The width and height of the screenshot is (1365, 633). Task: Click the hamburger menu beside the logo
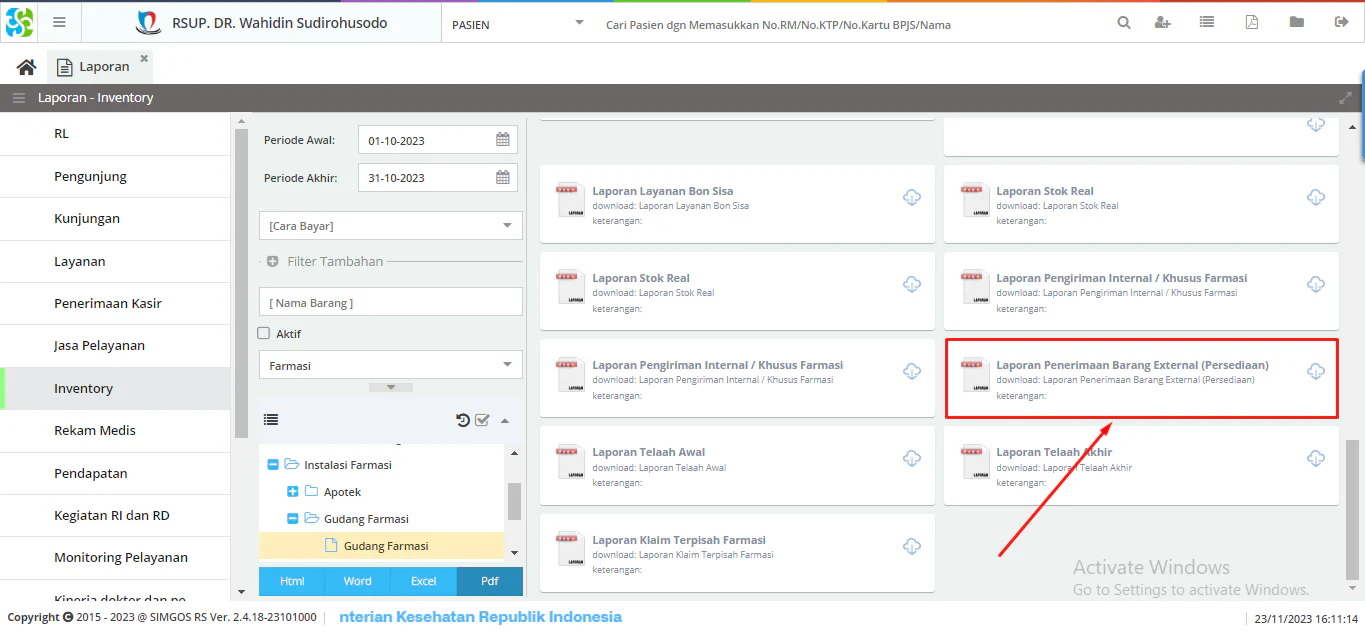[59, 22]
